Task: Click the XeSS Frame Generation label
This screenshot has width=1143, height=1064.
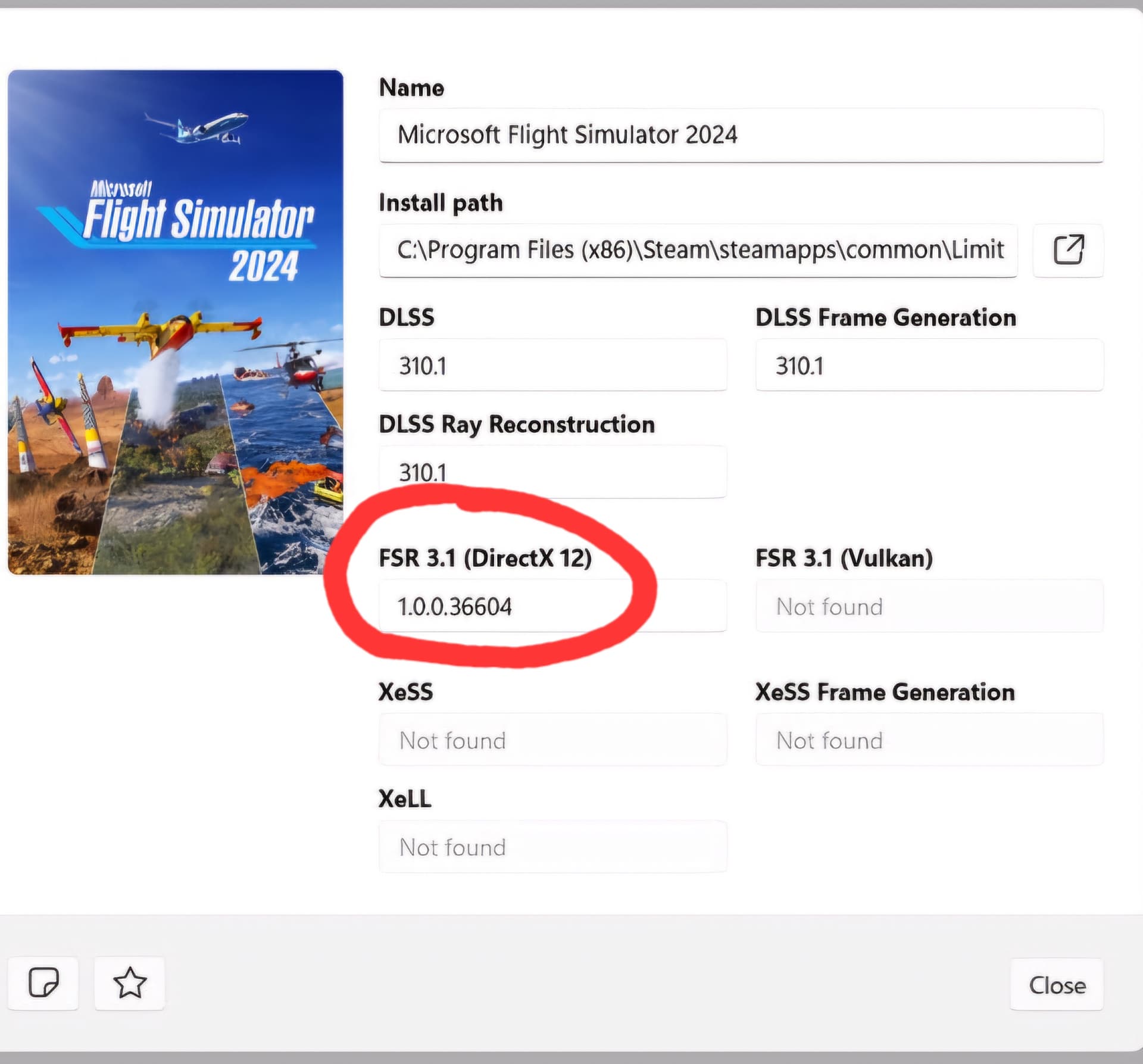Action: point(885,692)
